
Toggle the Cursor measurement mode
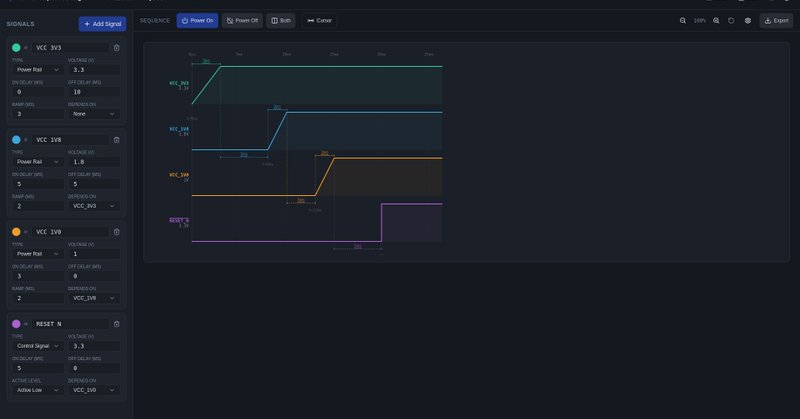pyautogui.click(x=319, y=20)
